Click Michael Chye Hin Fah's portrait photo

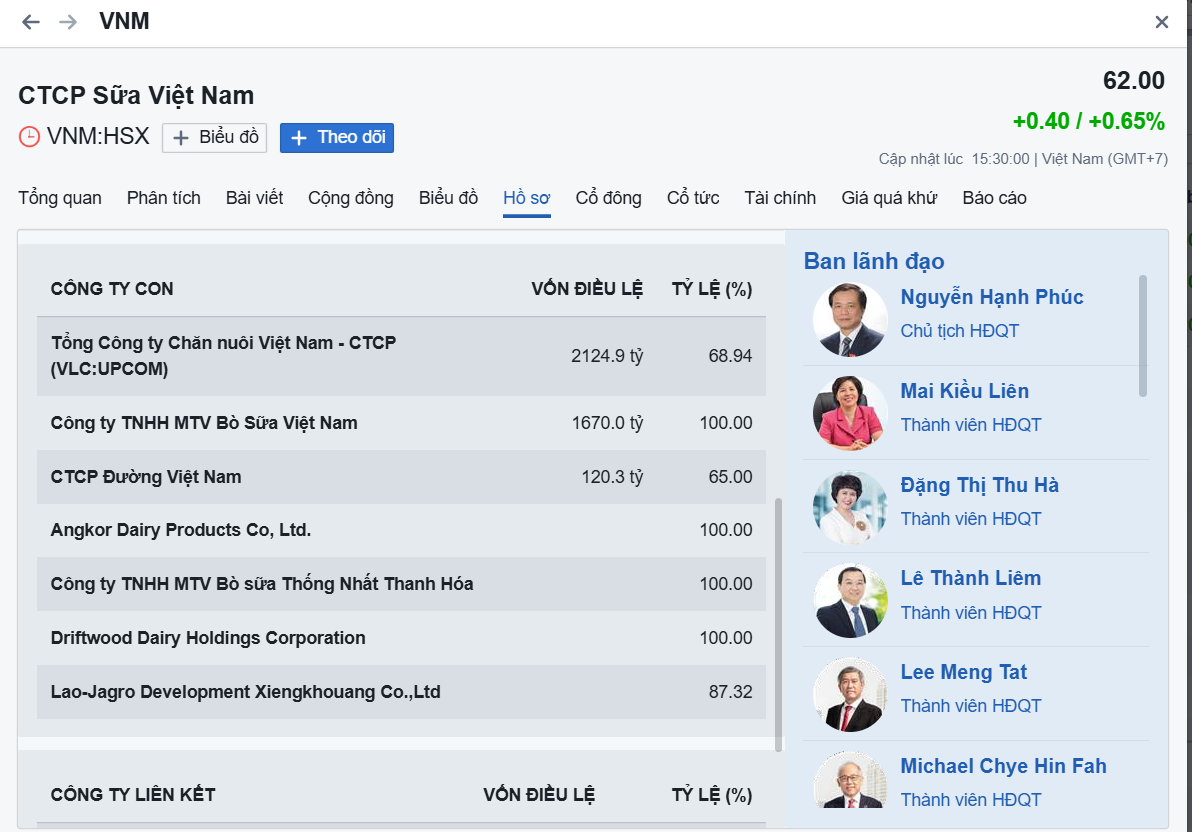[850, 780]
